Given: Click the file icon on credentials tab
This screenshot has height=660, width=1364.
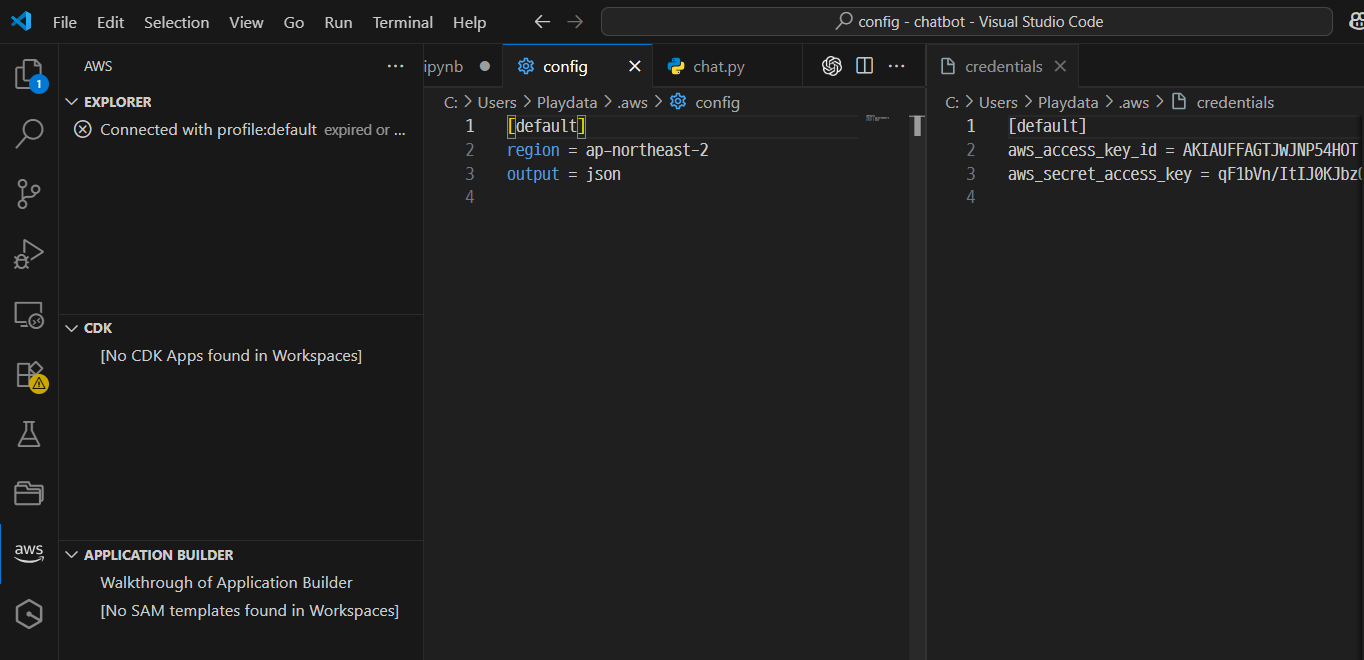Looking at the screenshot, I should pyautogui.click(x=948, y=66).
